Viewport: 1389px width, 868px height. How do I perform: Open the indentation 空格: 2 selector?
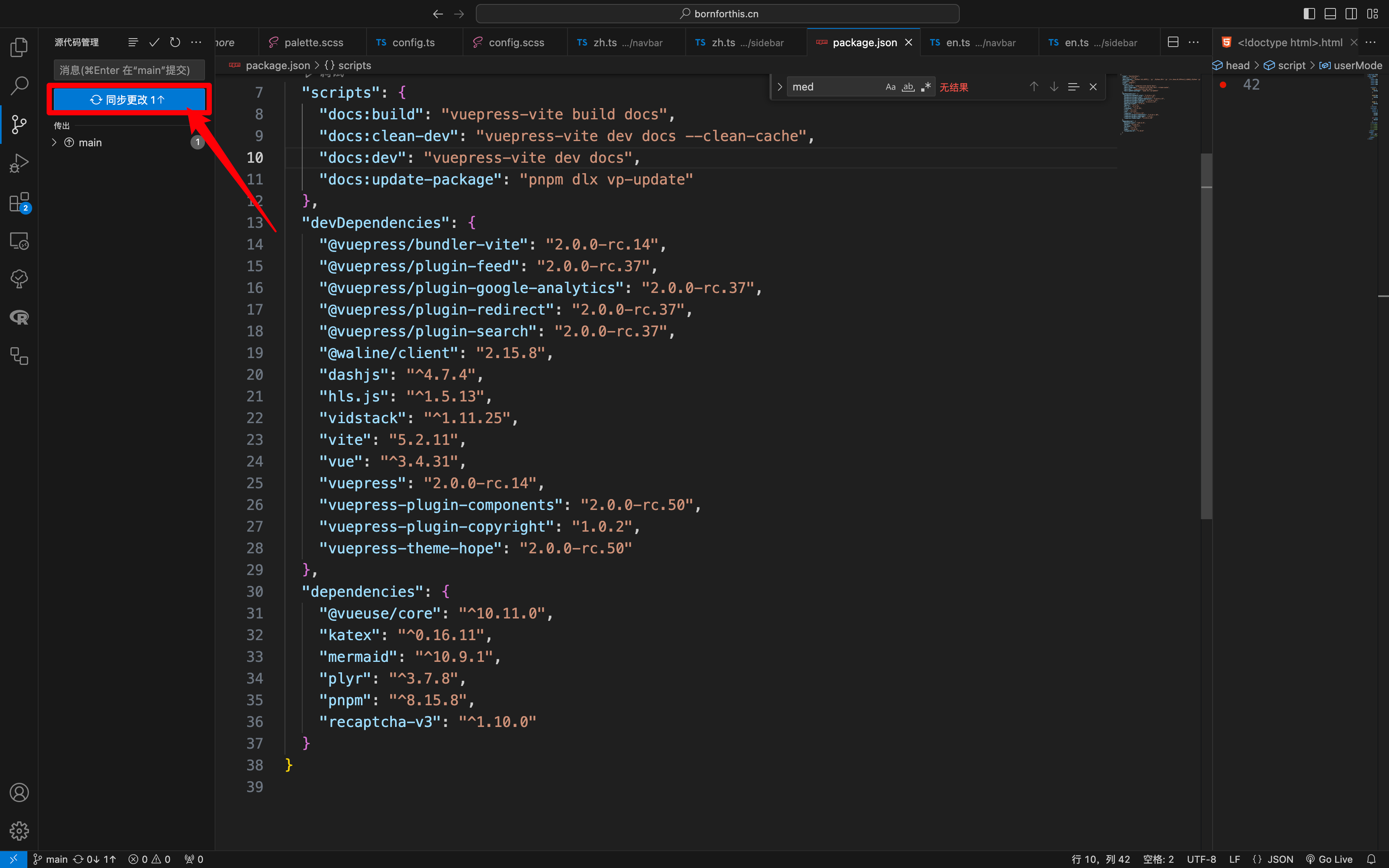point(1158,860)
